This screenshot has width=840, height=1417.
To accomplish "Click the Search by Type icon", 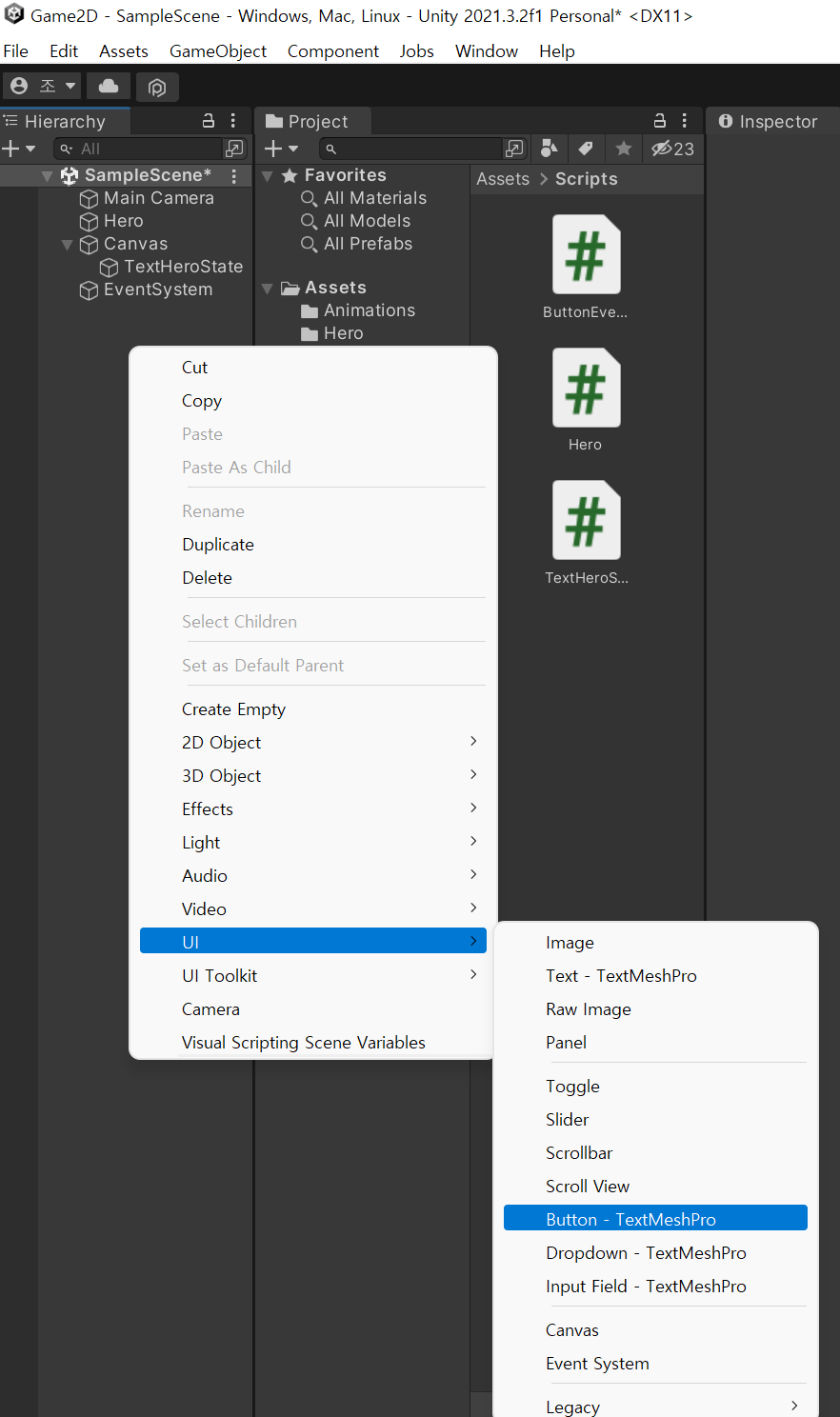I will (550, 149).
